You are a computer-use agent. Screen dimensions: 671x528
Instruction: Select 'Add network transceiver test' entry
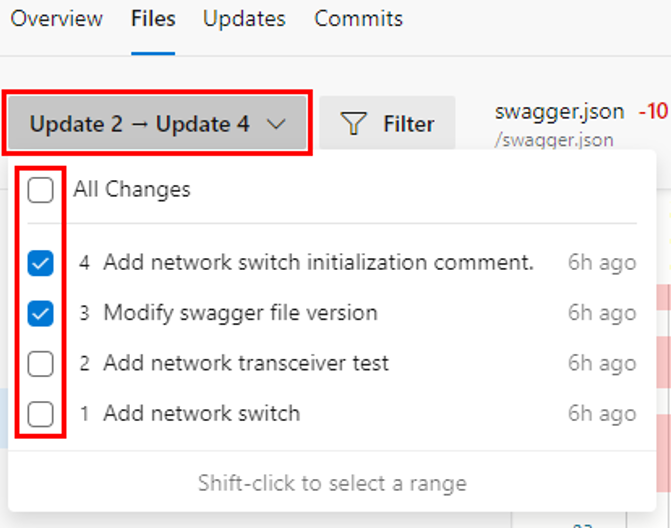[246, 363]
